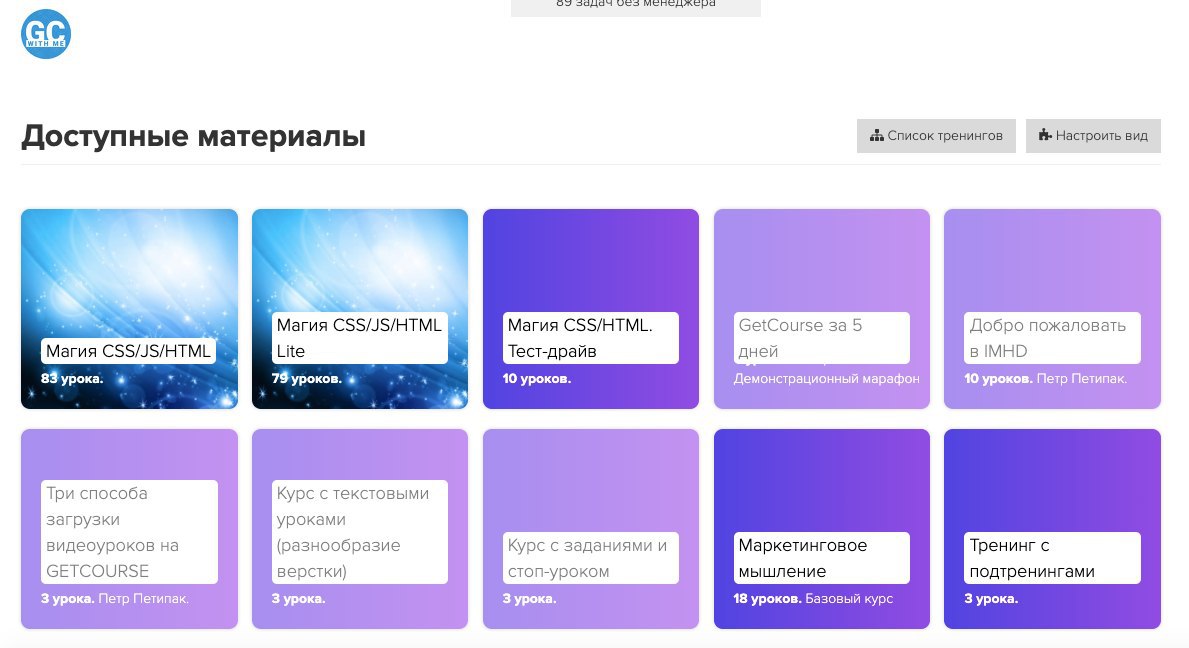Click the GC With Me logo
Screen dimensions: 1189x648
click(x=46, y=34)
